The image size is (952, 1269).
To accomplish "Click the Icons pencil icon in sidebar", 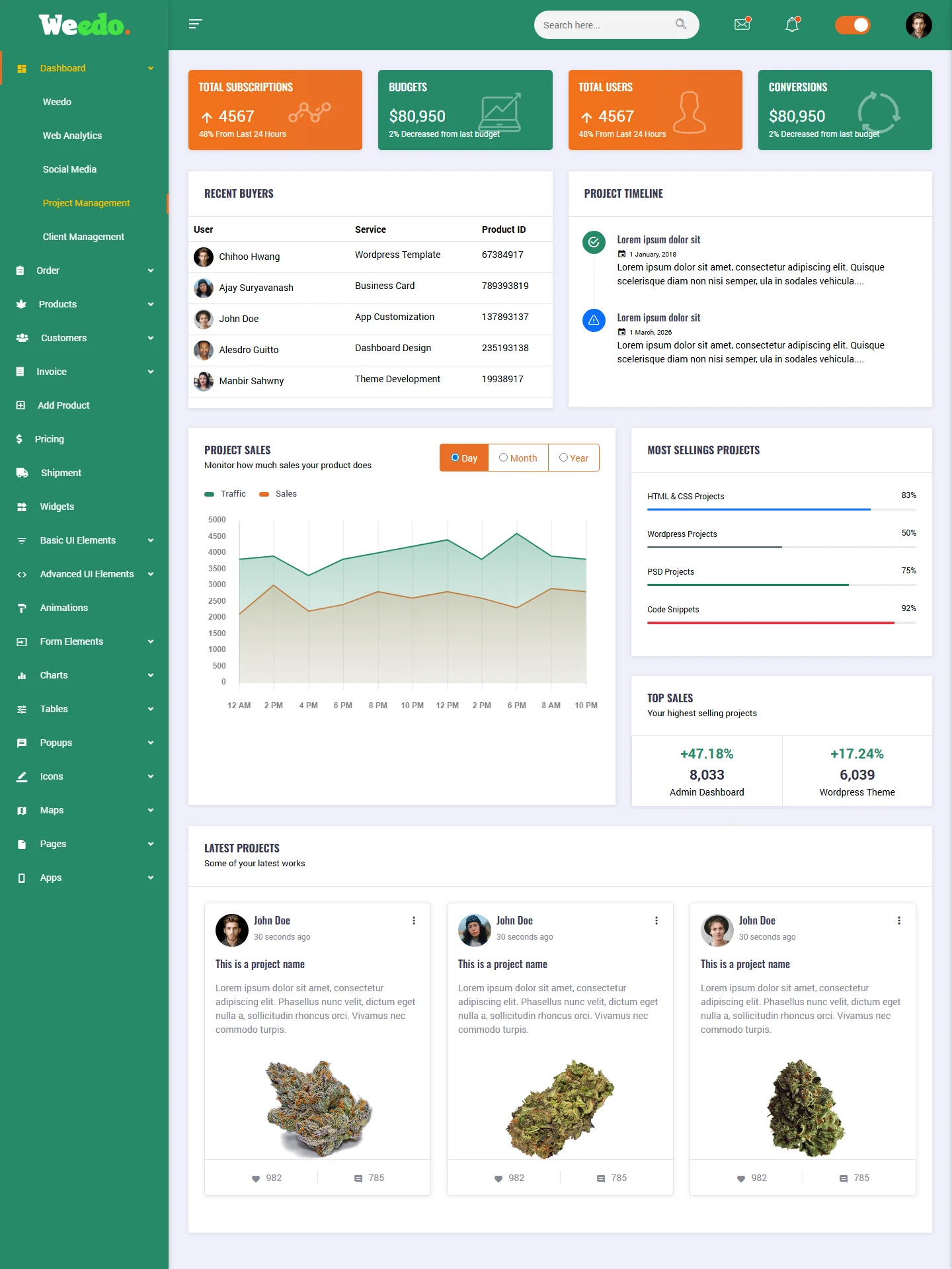I will tap(22, 776).
